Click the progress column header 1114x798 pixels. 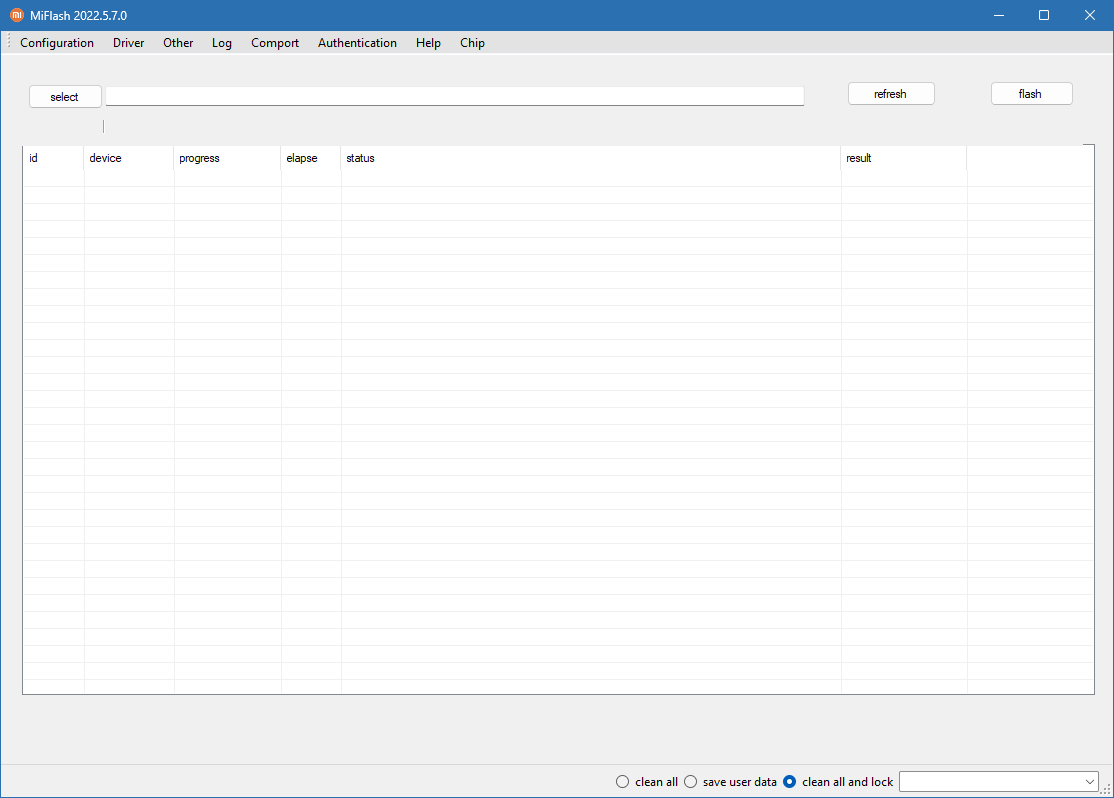pos(227,158)
